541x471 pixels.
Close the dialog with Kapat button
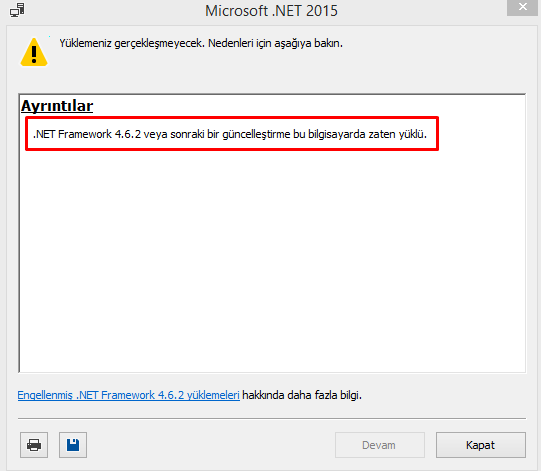pyautogui.click(x=481, y=445)
